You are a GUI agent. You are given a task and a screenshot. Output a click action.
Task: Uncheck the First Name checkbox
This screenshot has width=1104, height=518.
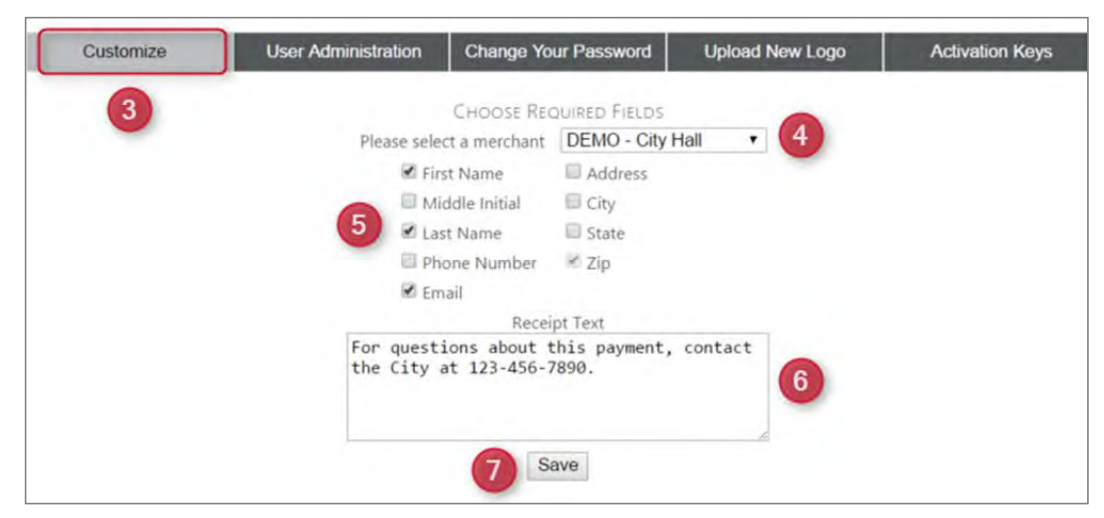click(409, 172)
